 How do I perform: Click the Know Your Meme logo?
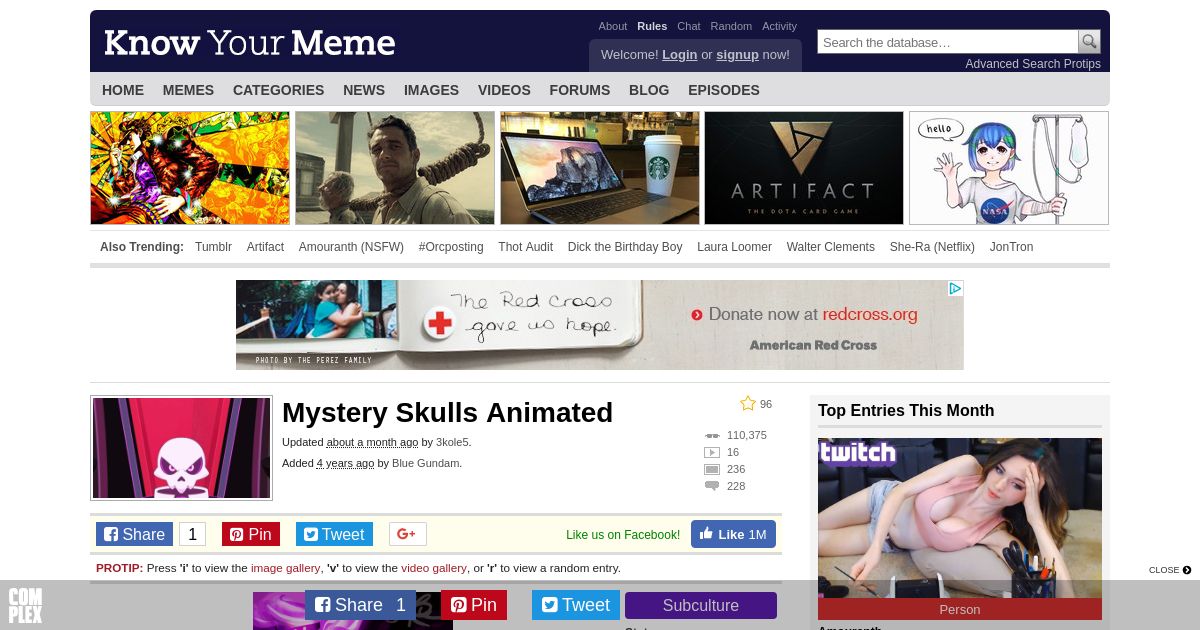pos(250,43)
